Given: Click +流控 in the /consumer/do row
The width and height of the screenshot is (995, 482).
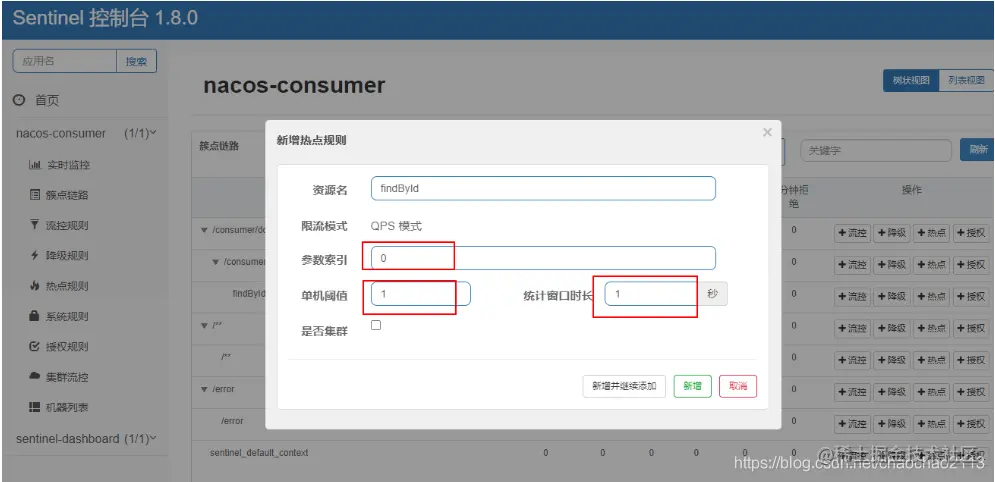Looking at the screenshot, I should coord(852,233).
